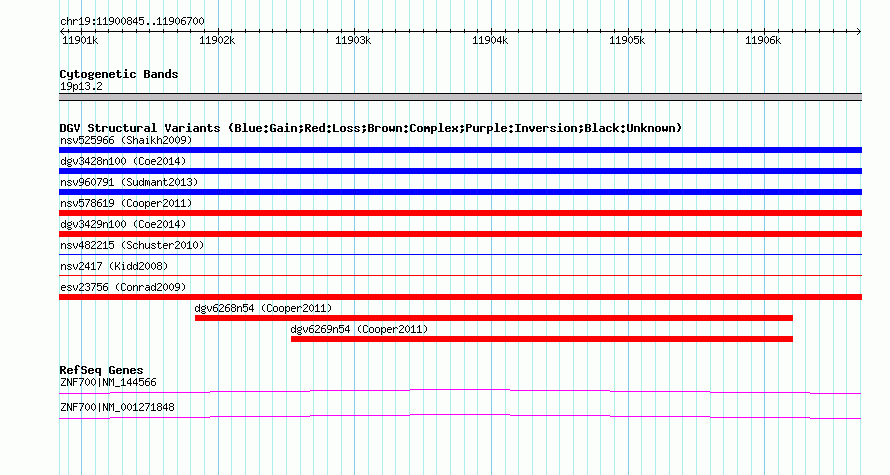Click the 11906k ruler position
Screen dimensions: 890x475
[x=763, y=41]
